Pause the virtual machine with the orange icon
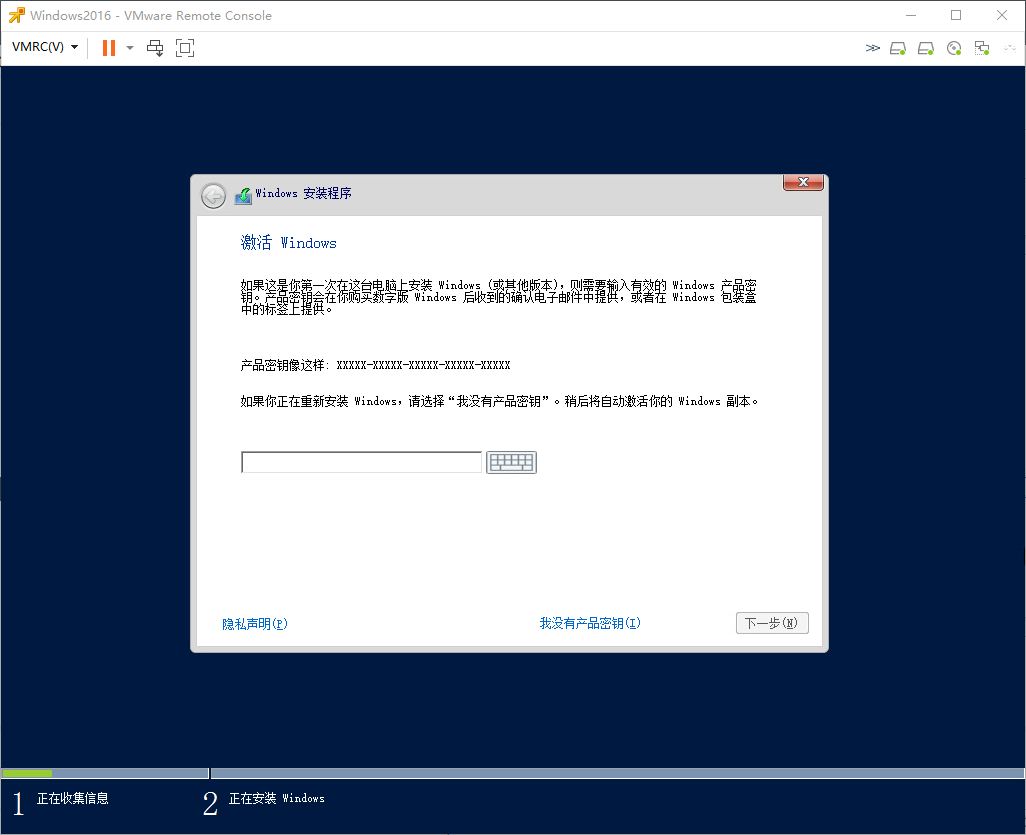Screen dimensions: 1026x835 (109, 48)
